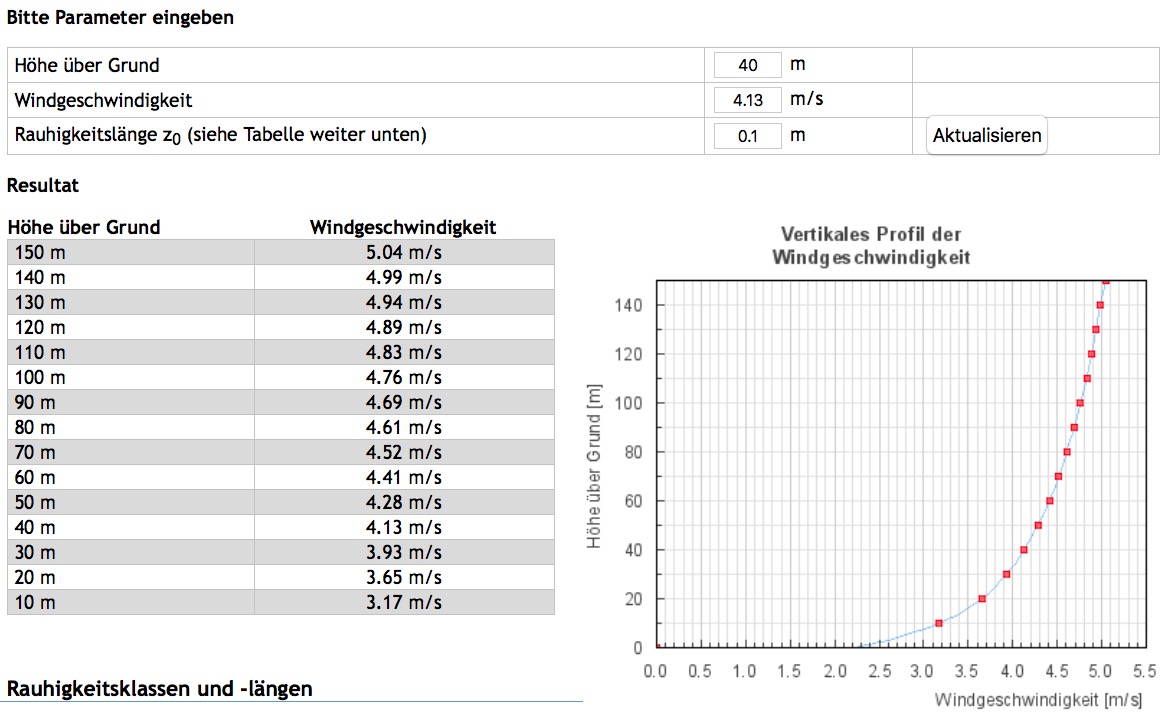Click the Windgeschwindigkeit column header in results
The image size is (1169, 716).
(403, 227)
